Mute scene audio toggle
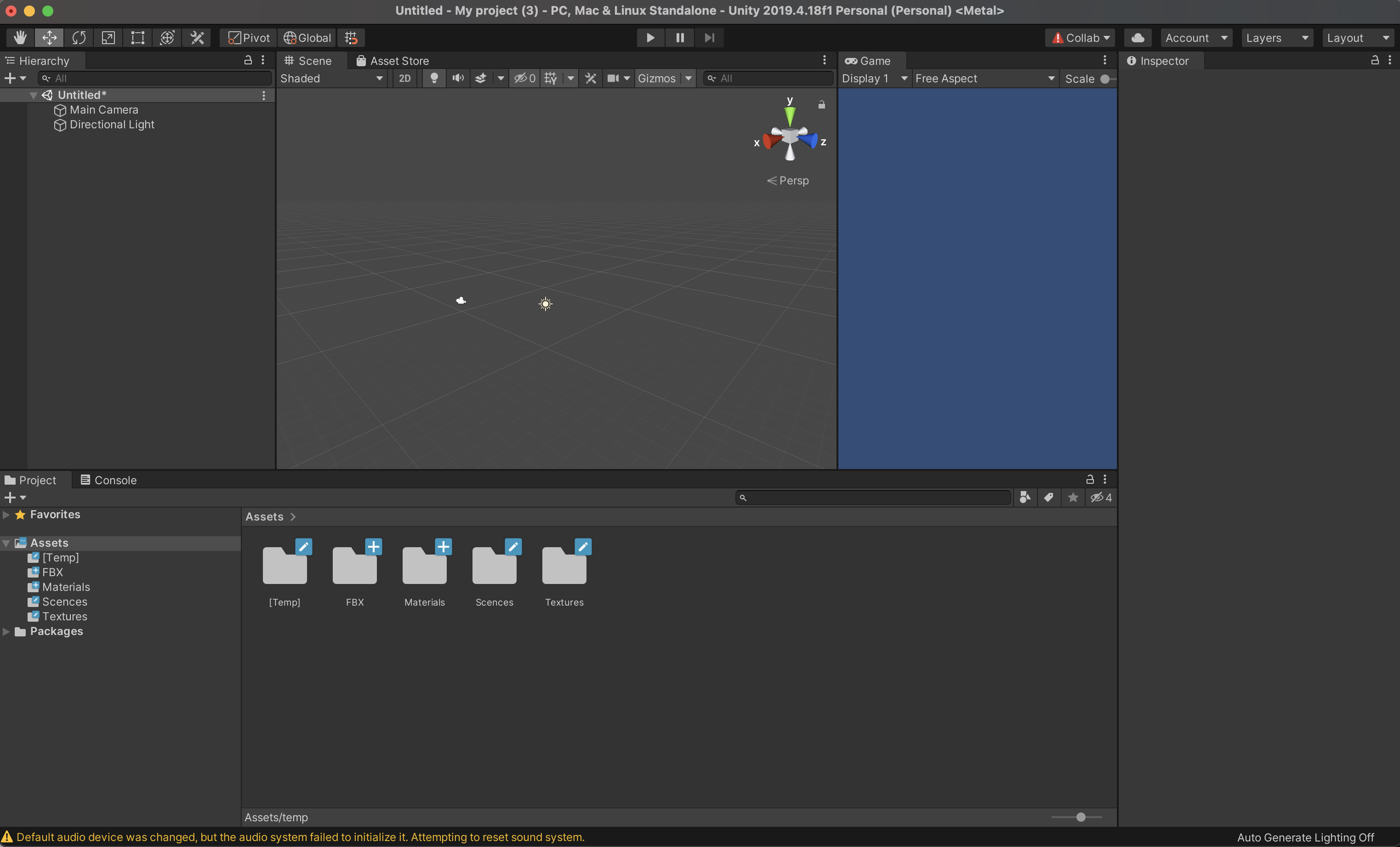Viewport: 1400px width, 847px height. (x=457, y=79)
